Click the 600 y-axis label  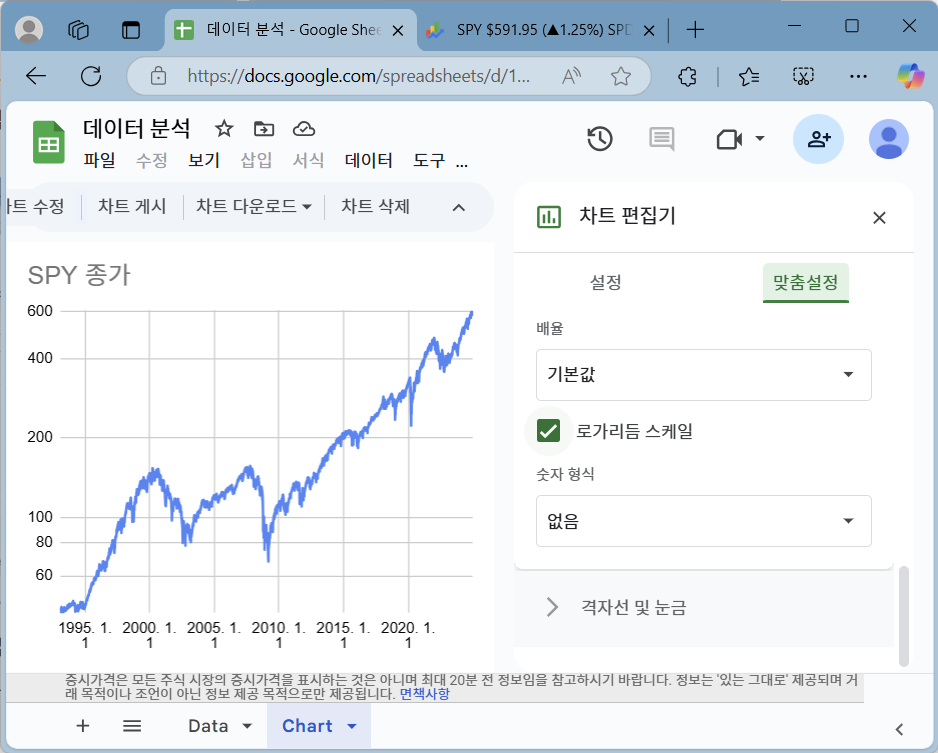40,311
